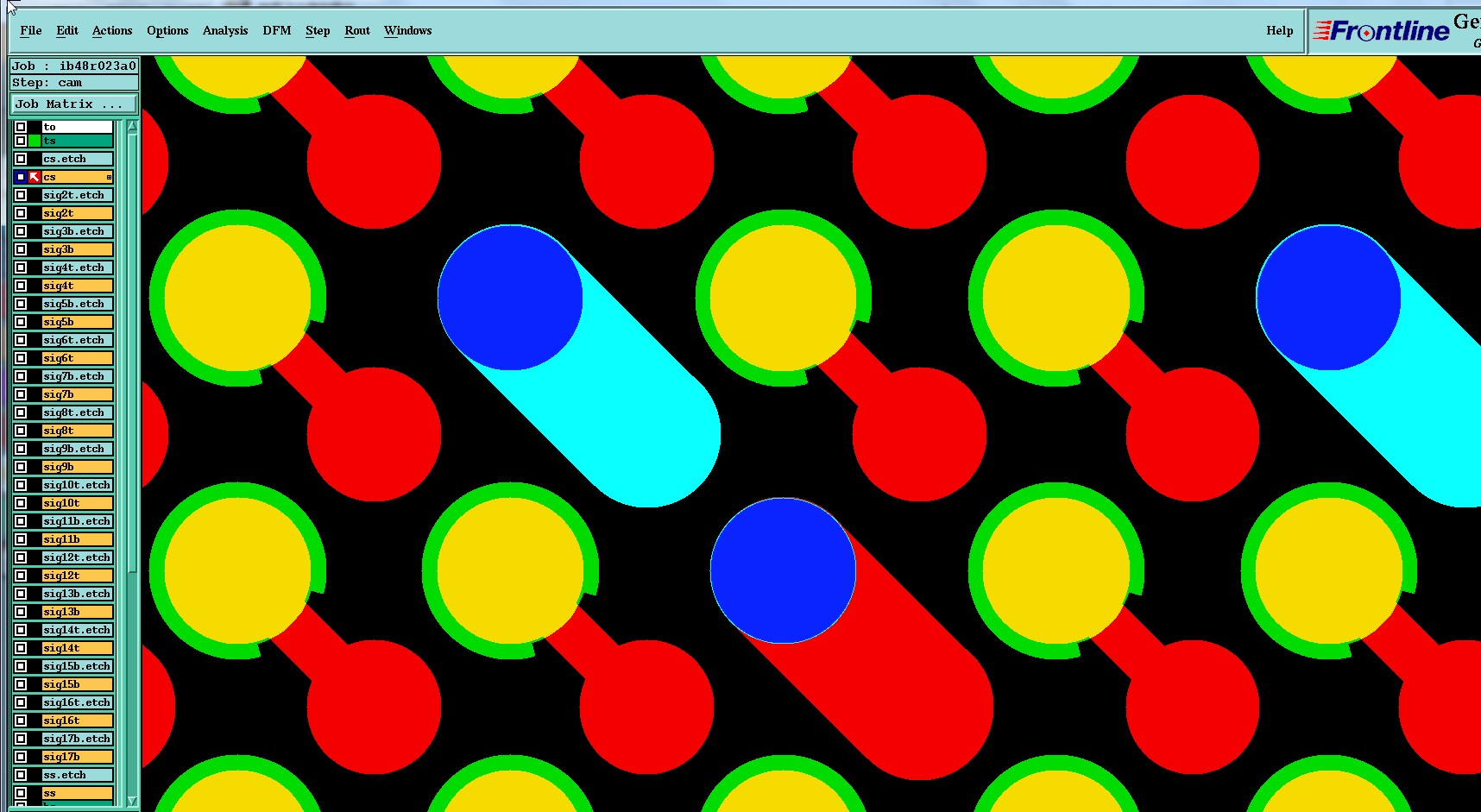Image resolution: width=1481 pixels, height=812 pixels.
Task: Click the Job Matrix ... button
Action: (x=74, y=104)
